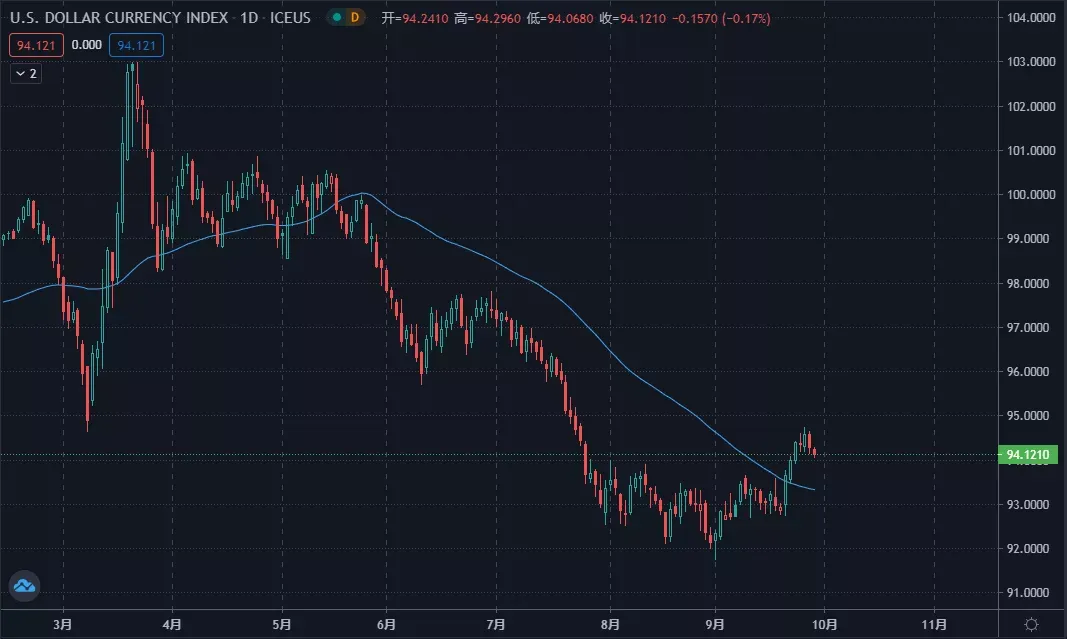Click the green 94.1210 current price label
The height and width of the screenshot is (639, 1067).
pyautogui.click(x=1028, y=455)
